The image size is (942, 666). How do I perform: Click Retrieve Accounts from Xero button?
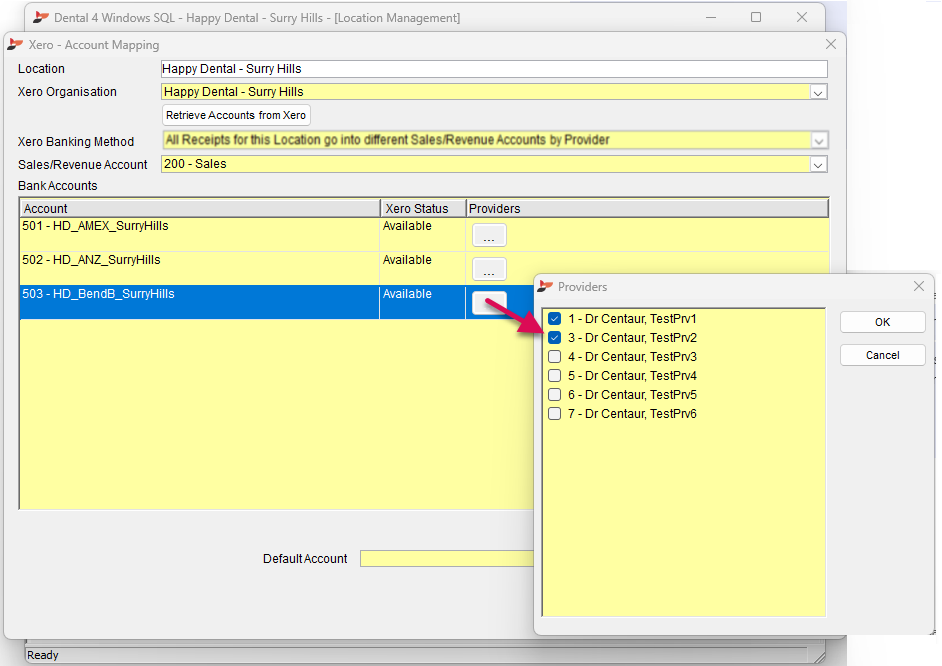pos(236,115)
